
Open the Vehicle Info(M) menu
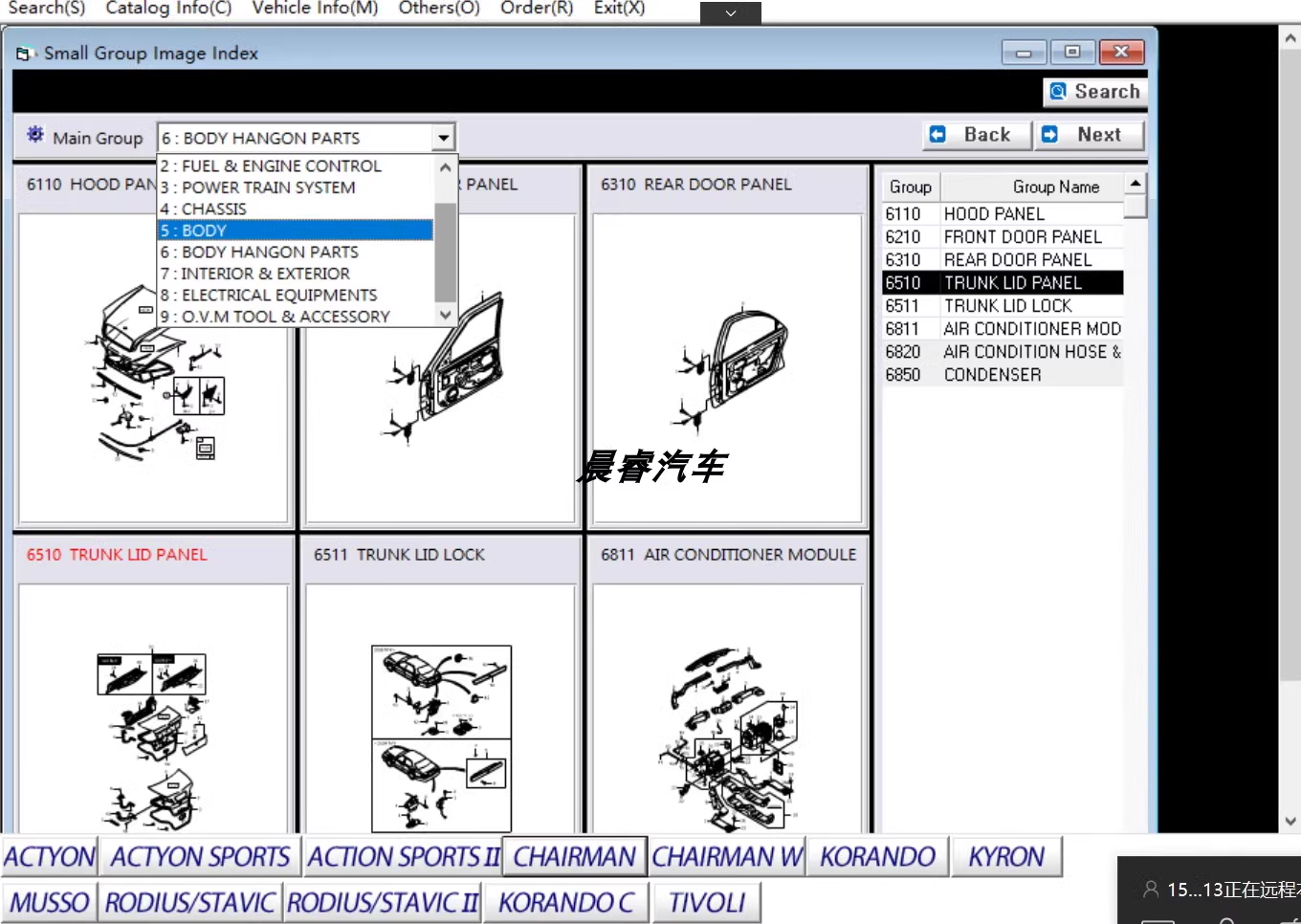pyautogui.click(x=315, y=8)
